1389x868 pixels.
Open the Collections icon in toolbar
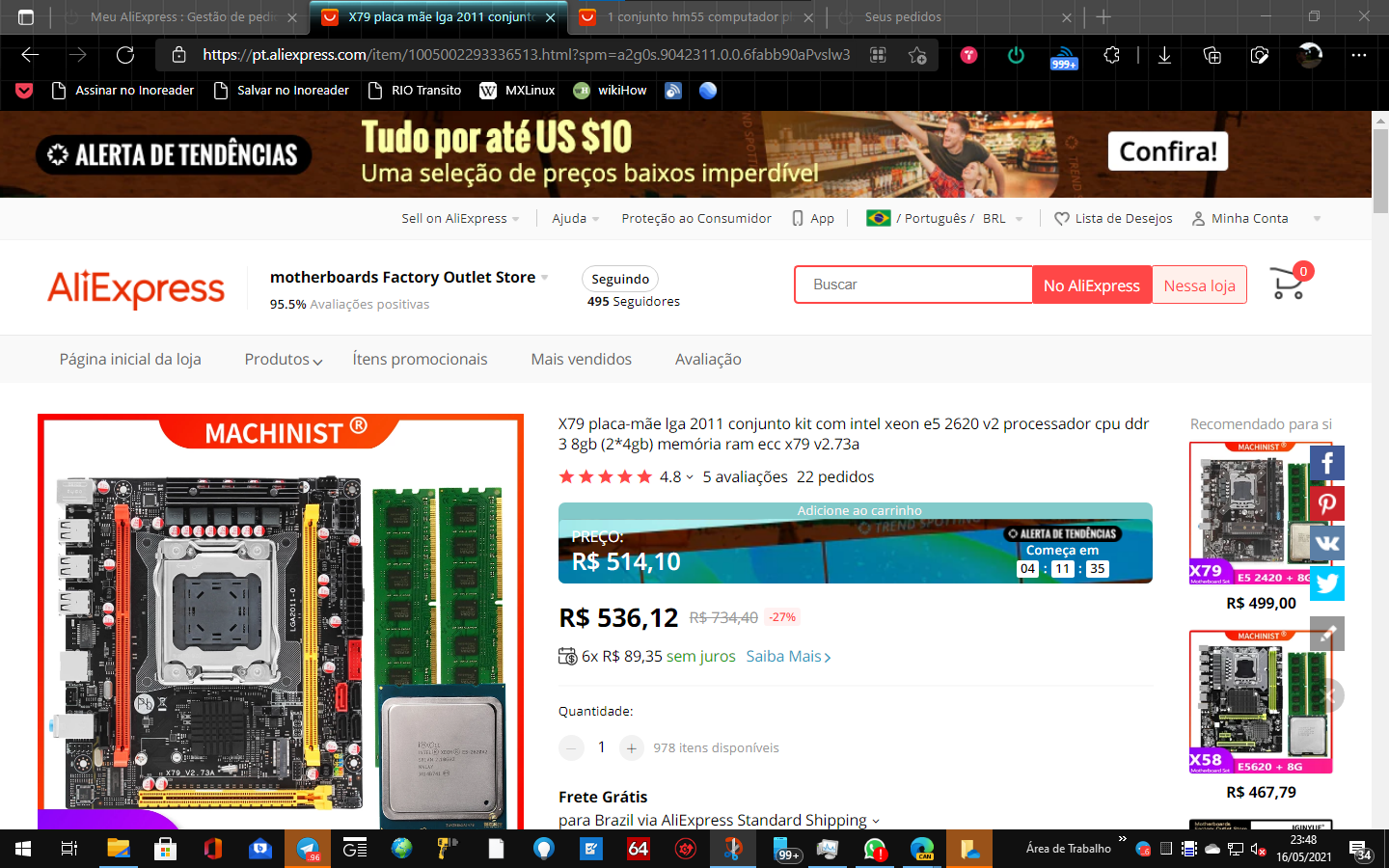[x=1212, y=55]
